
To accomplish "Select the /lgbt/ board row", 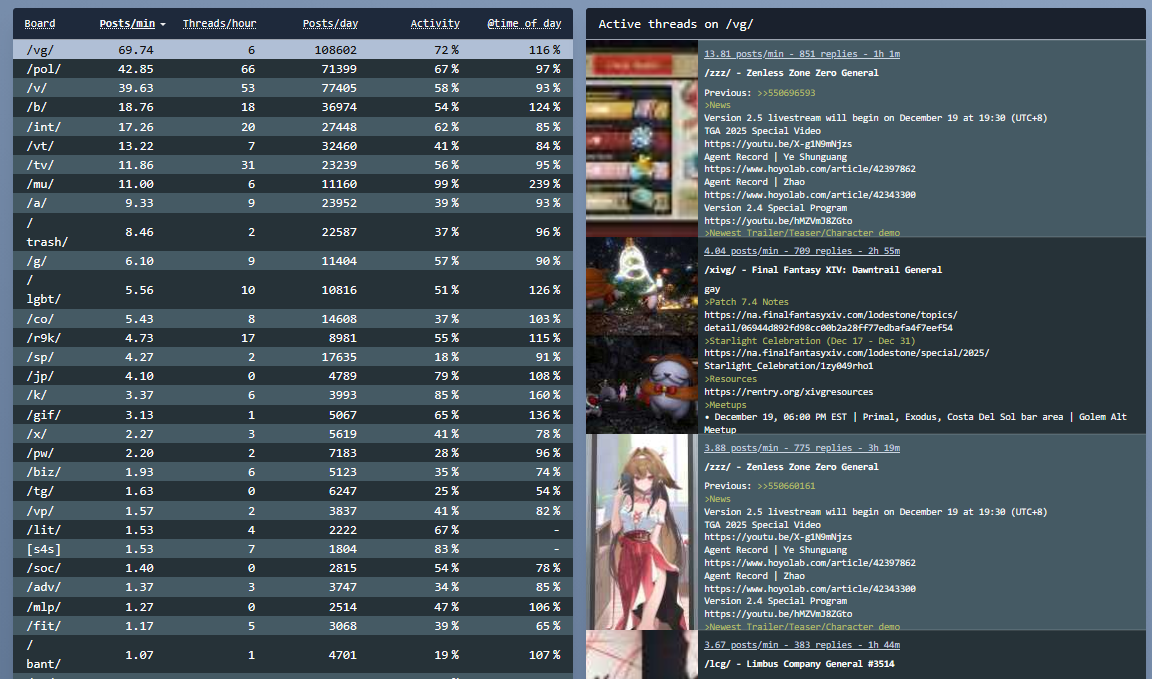I will [x=292, y=290].
